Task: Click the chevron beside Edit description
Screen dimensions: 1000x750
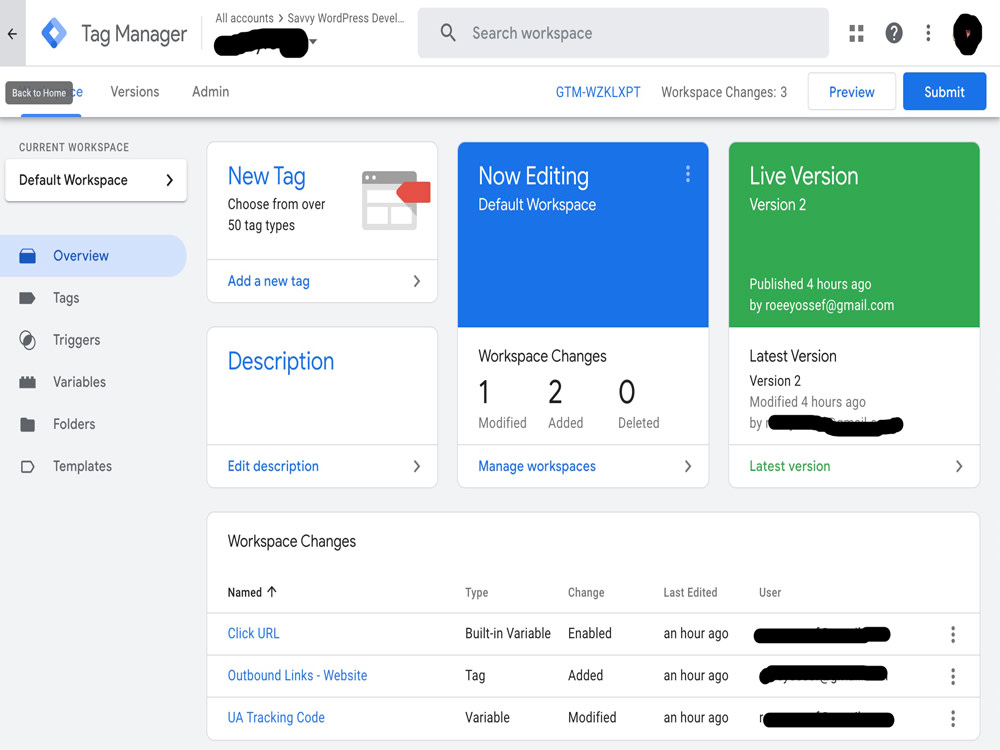Action: [x=416, y=466]
